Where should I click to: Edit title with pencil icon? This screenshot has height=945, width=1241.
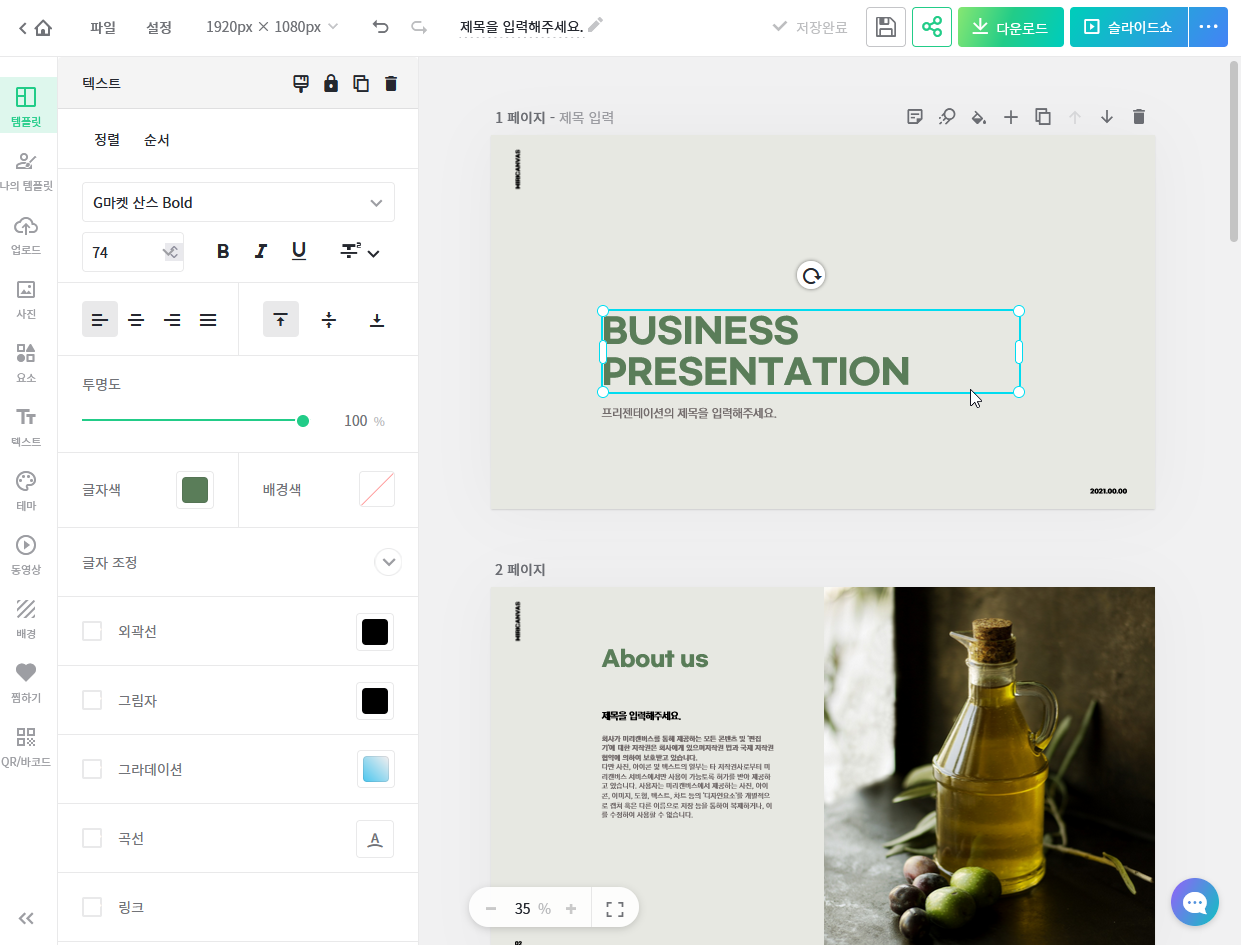pyautogui.click(x=596, y=25)
